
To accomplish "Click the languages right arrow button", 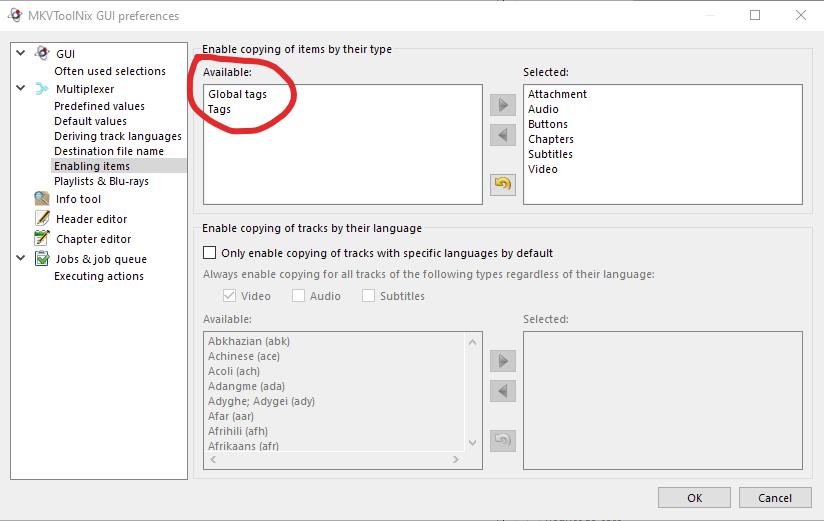I will click(503, 361).
